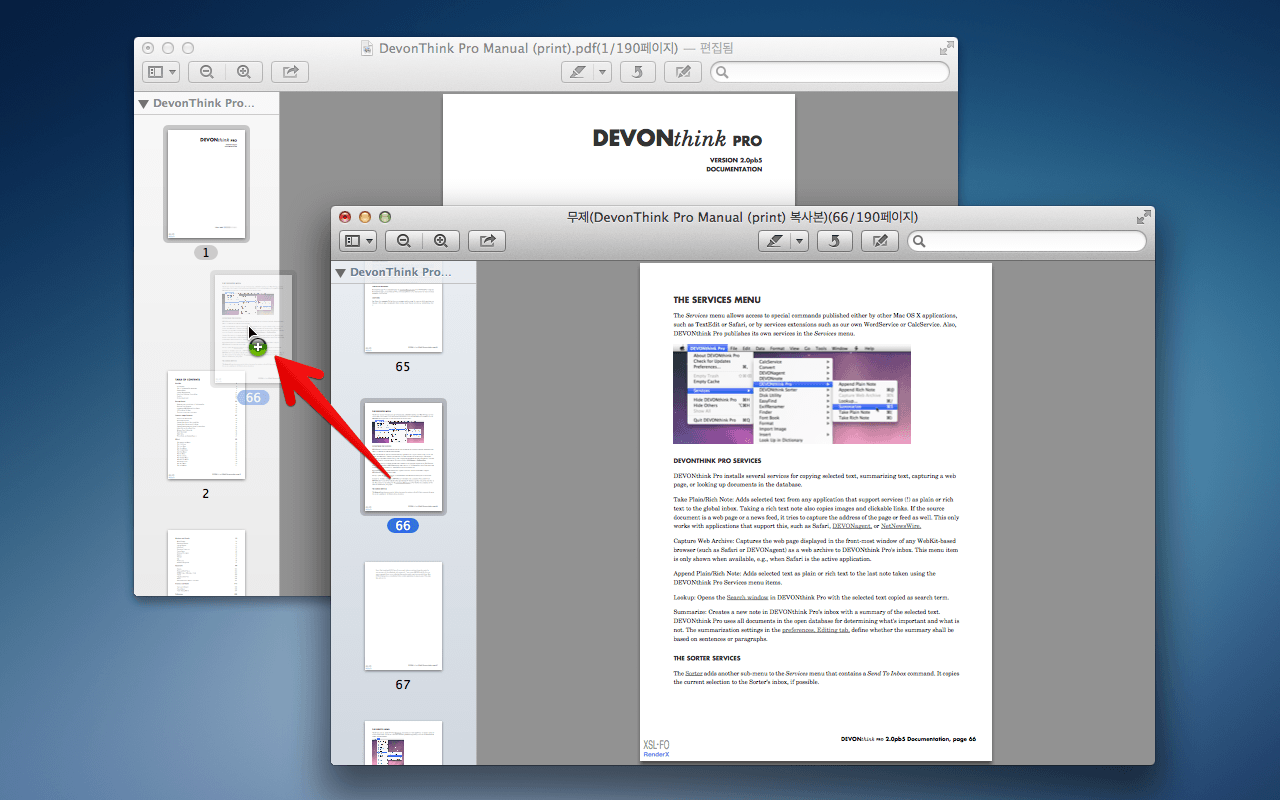Zoom in in the back Preview window
The image size is (1280, 800).
[x=243, y=72]
